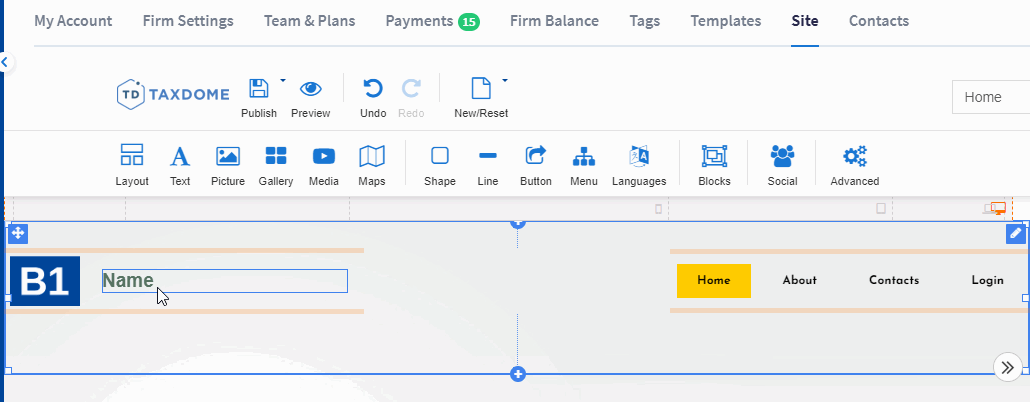The image size is (1030, 402).
Task: Click the Name text field
Action: click(225, 281)
